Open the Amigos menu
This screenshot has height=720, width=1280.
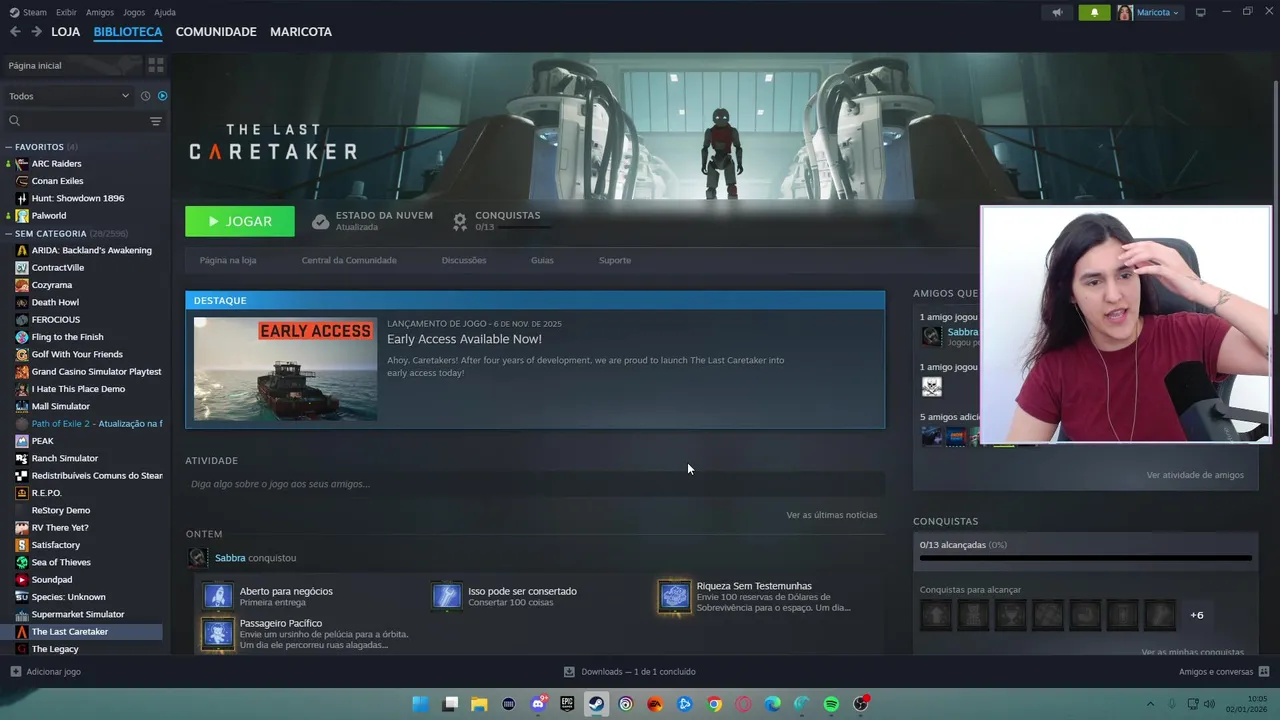tap(100, 12)
